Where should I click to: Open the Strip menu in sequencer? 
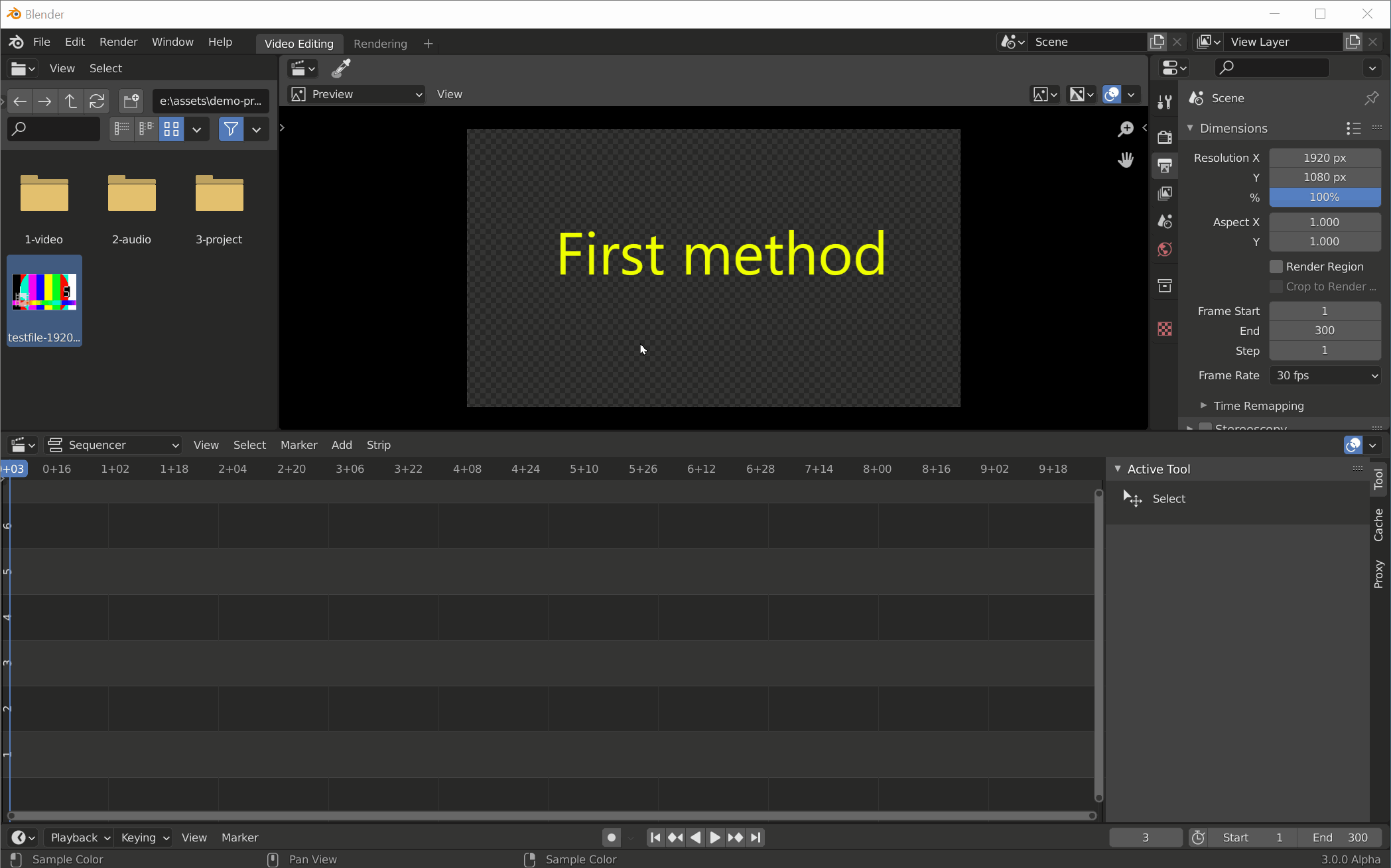click(x=378, y=445)
